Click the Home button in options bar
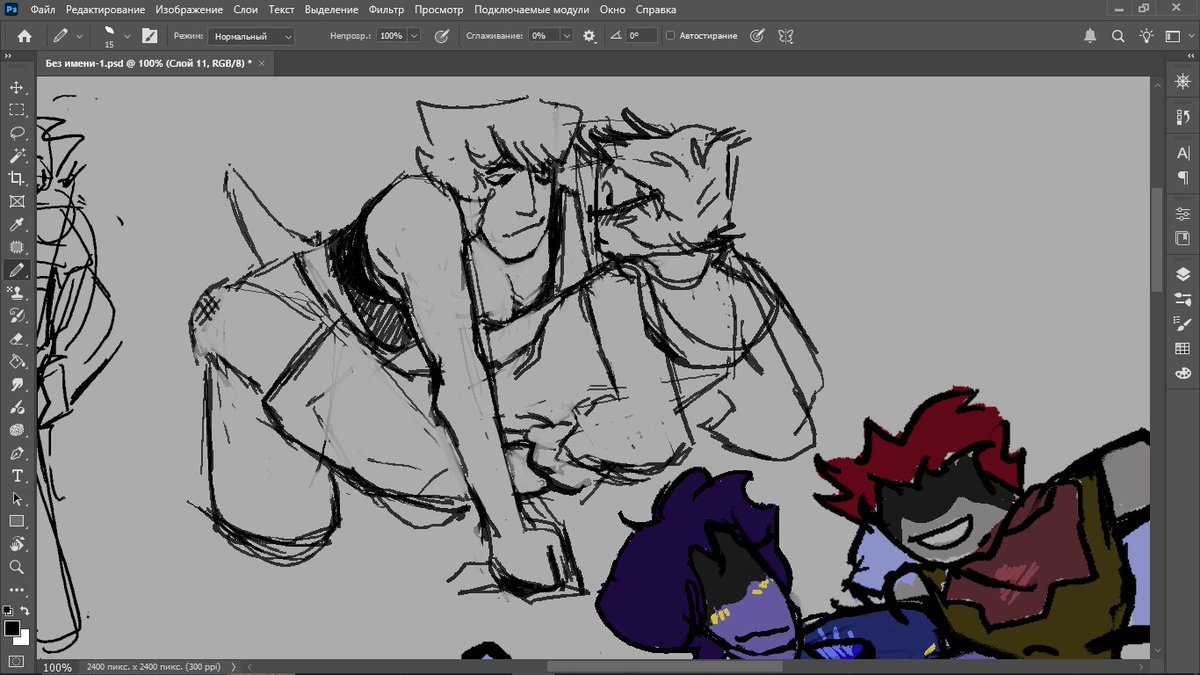Viewport: 1200px width, 675px height. 24,35
